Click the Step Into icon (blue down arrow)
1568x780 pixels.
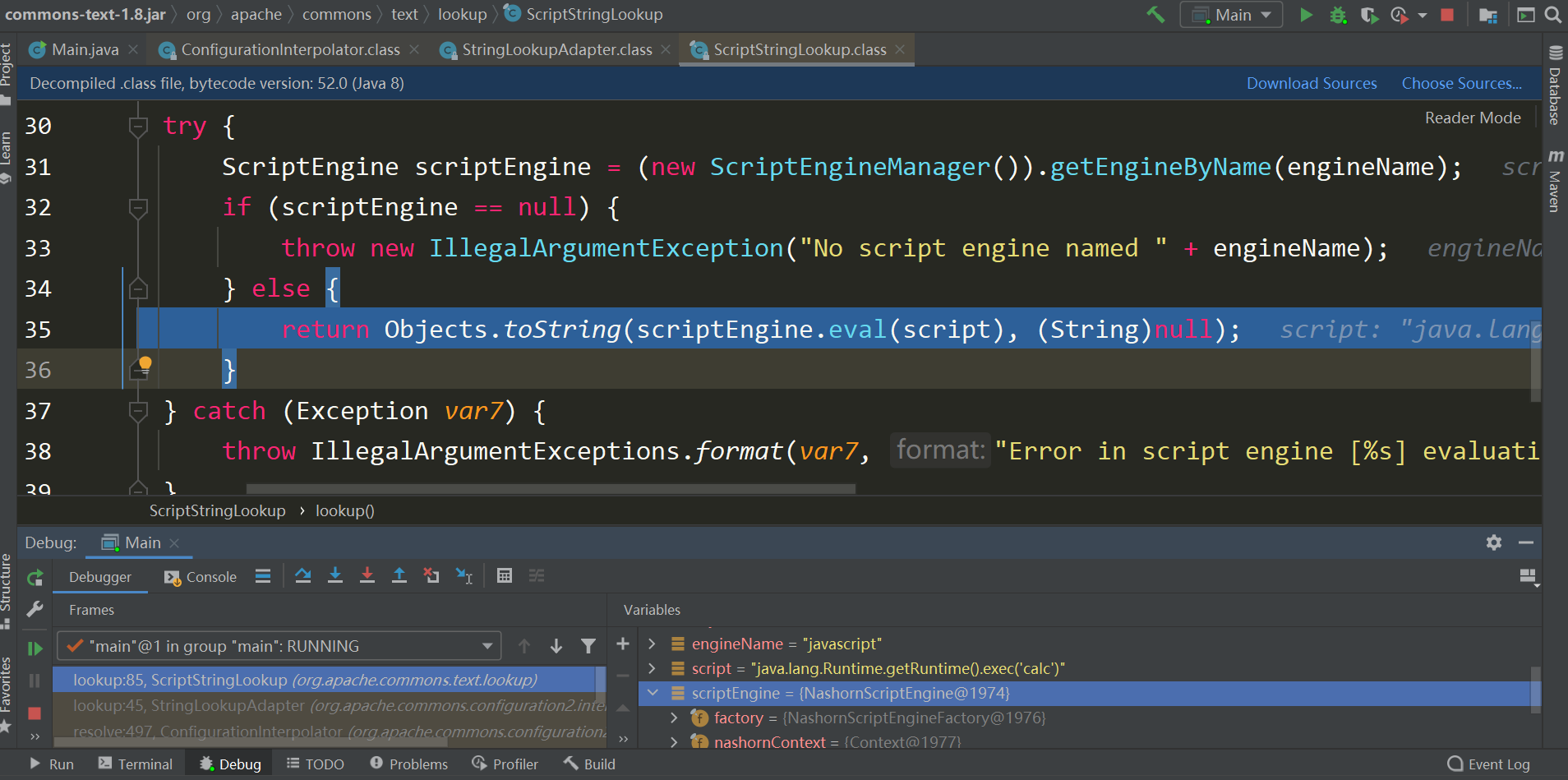[x=335, y=575]
